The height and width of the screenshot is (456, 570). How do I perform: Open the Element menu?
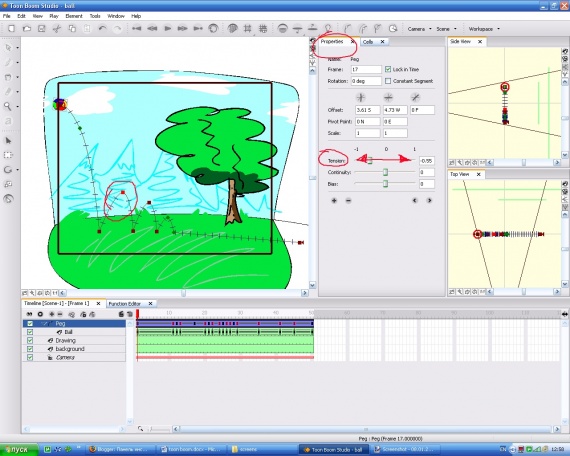point(74,16)
